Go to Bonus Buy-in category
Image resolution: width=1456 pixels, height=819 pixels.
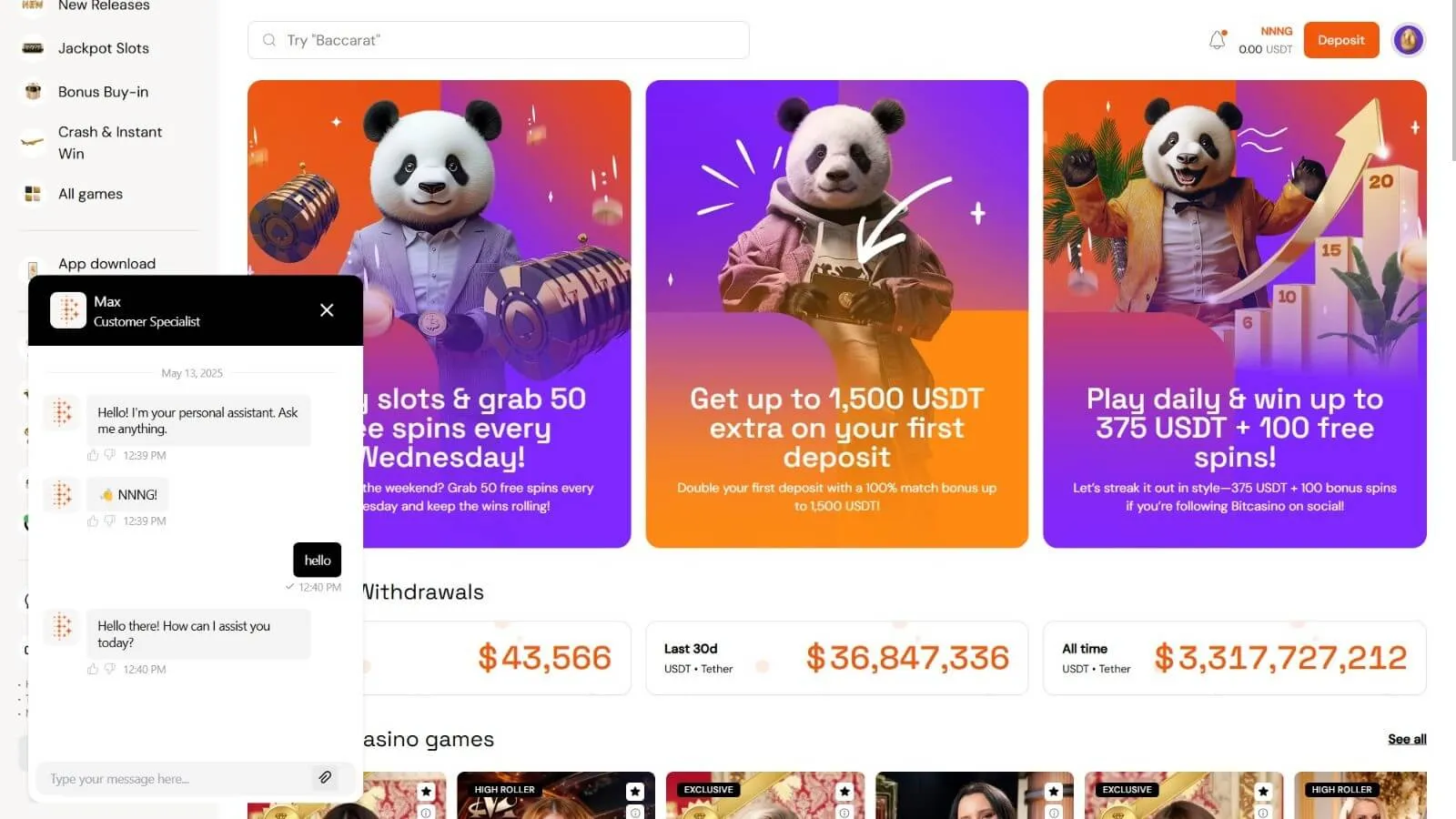pos(103,92)
